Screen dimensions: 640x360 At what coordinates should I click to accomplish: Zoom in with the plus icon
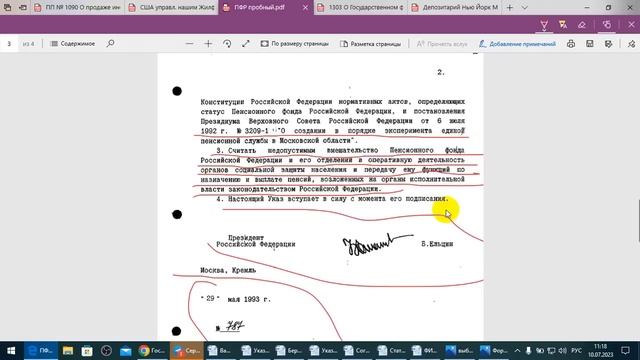[208, 43]
